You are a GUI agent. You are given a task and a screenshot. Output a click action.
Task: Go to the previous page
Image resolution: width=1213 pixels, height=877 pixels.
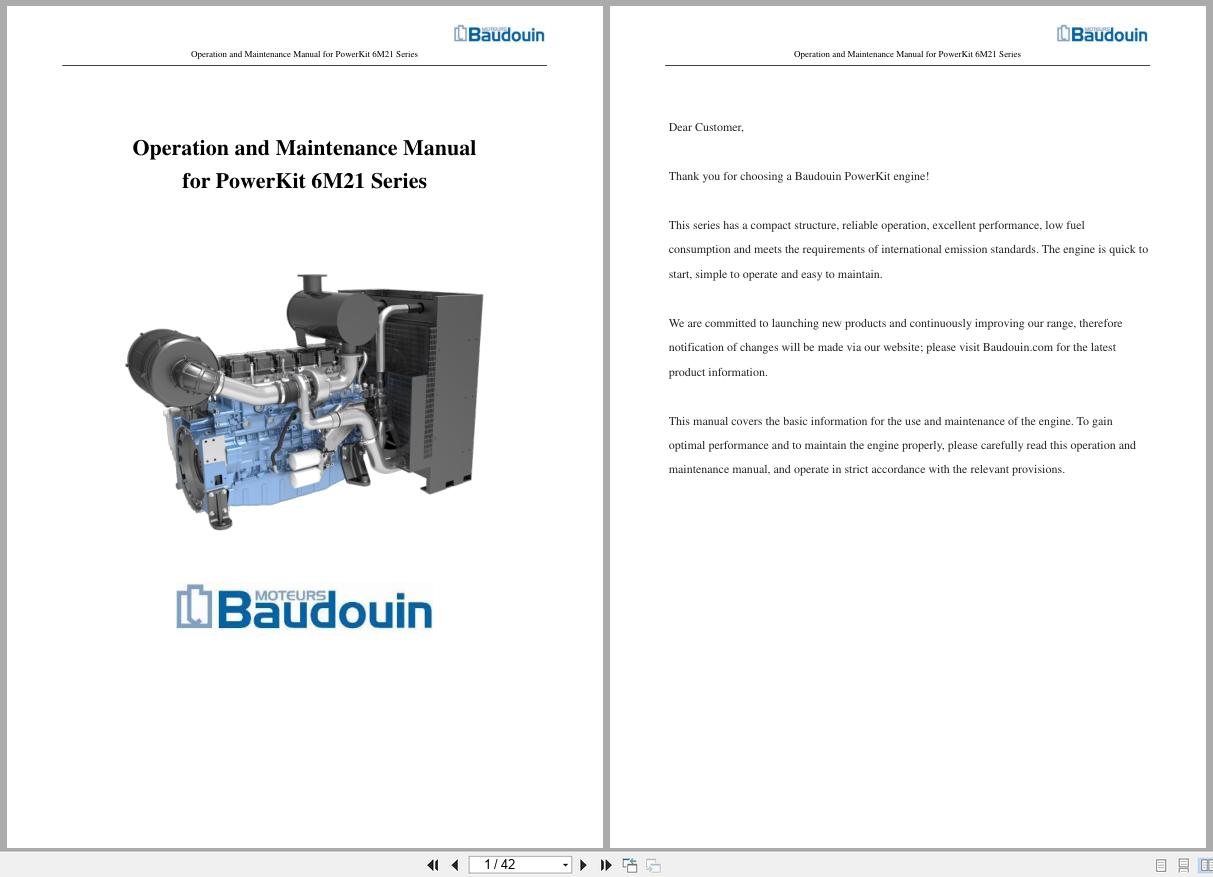[x=454, y=865]
